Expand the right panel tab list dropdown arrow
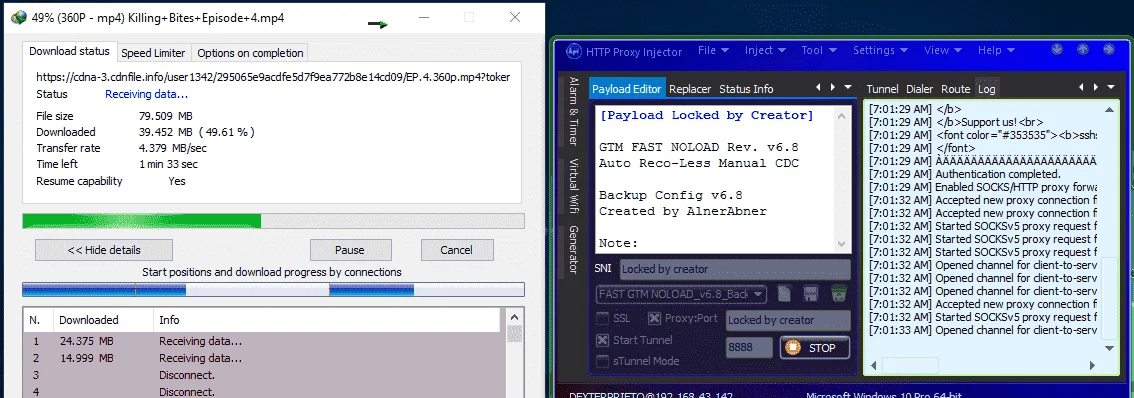 click(1111, 88)
